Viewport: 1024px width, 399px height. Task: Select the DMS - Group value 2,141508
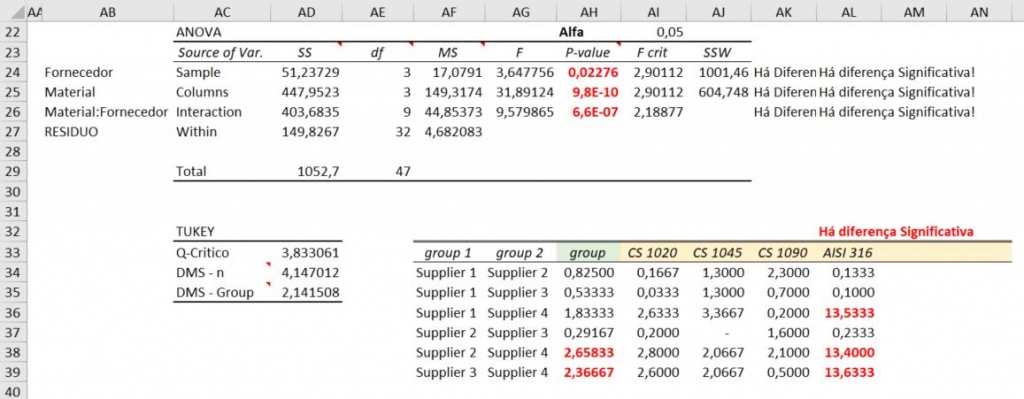[310, 293]
